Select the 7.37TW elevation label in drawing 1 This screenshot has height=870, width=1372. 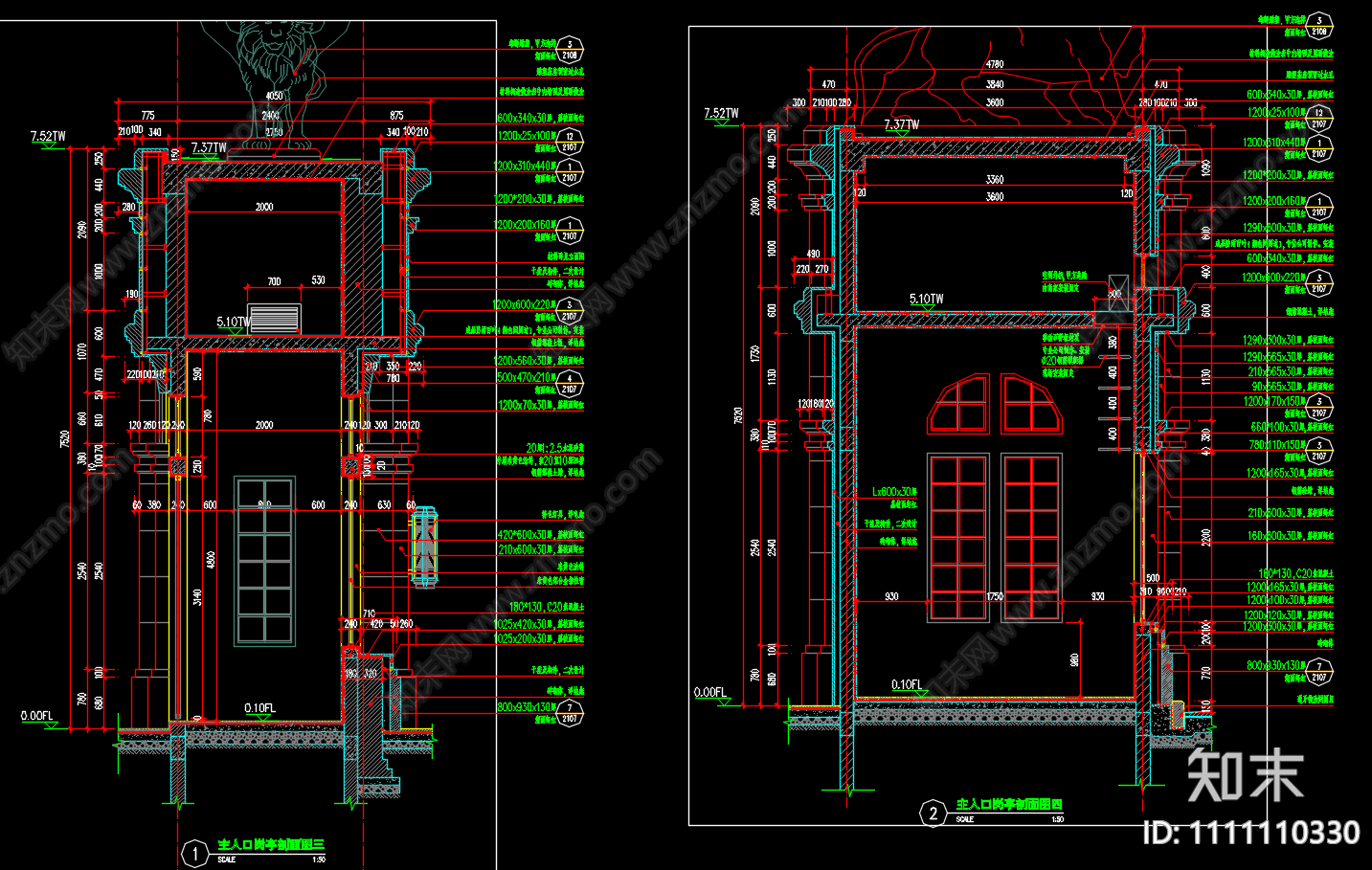pos(209,147)
